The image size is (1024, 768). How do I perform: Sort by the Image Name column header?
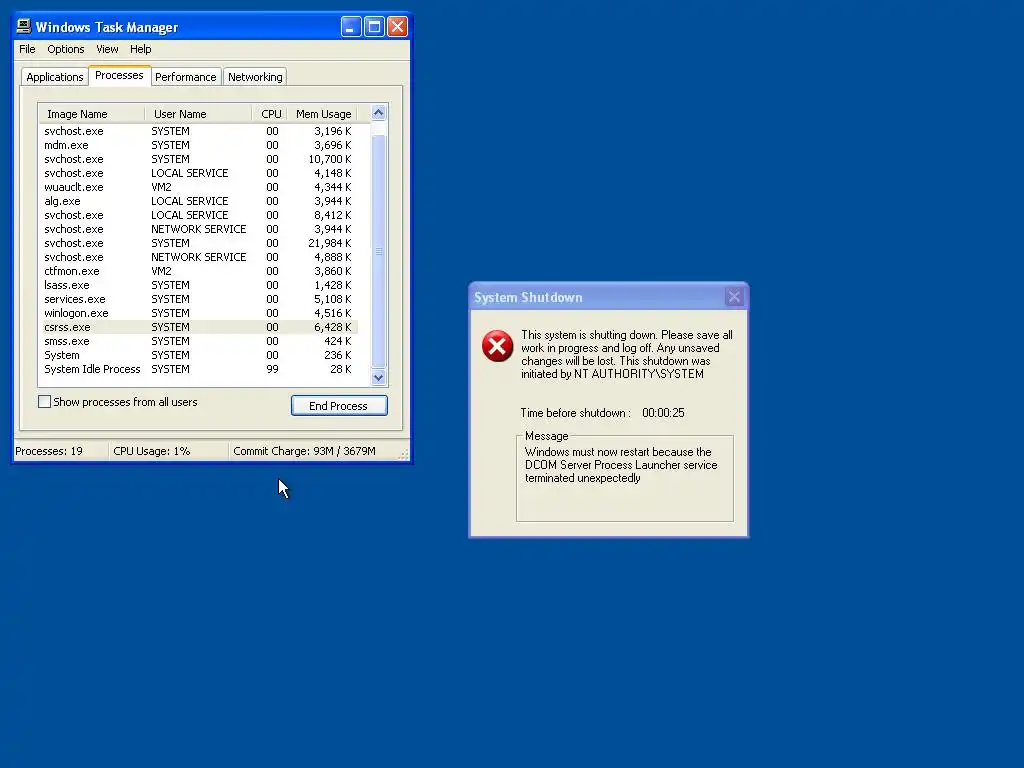click(91, 114)
